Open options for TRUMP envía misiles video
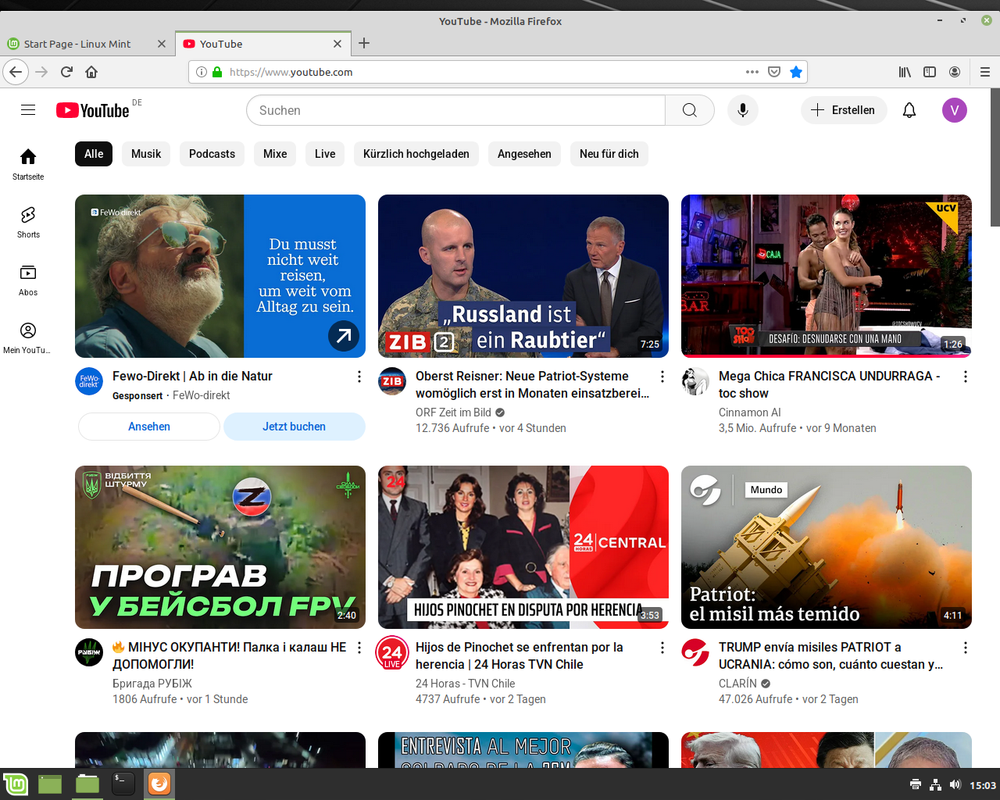Image resolution: width=1000 pixels, height=800 pixels. pyautogui.click(x=965, y=648)
